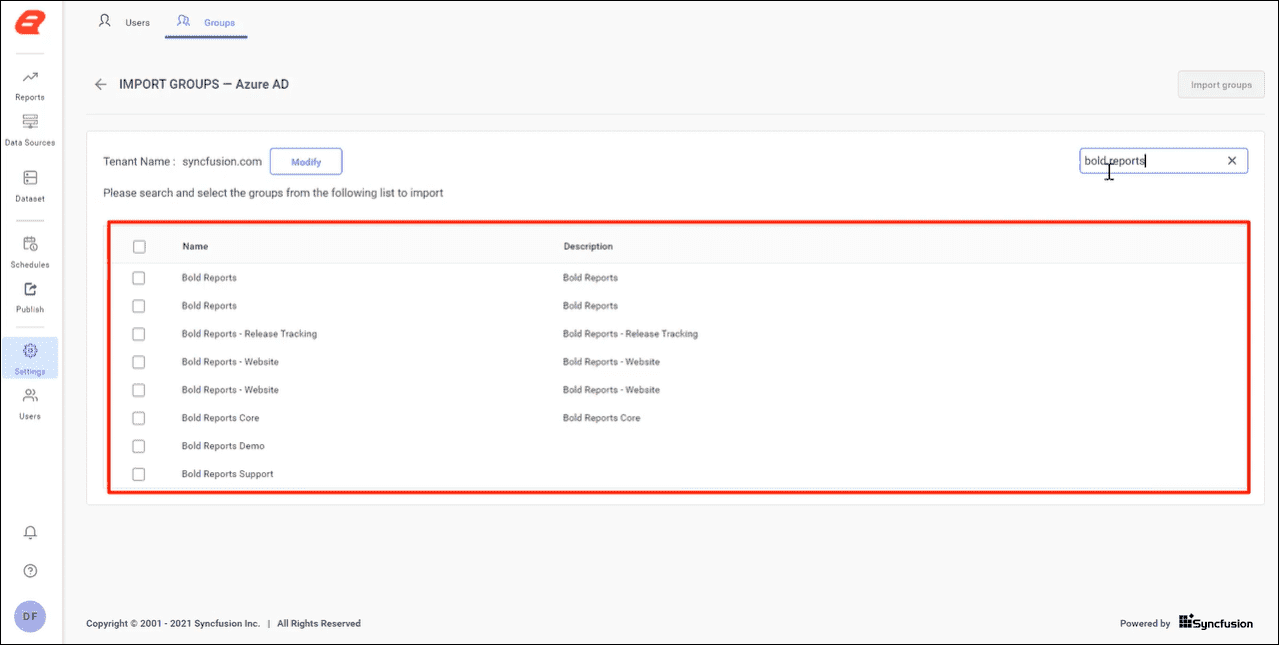Open Users in the sidebar

30,404
